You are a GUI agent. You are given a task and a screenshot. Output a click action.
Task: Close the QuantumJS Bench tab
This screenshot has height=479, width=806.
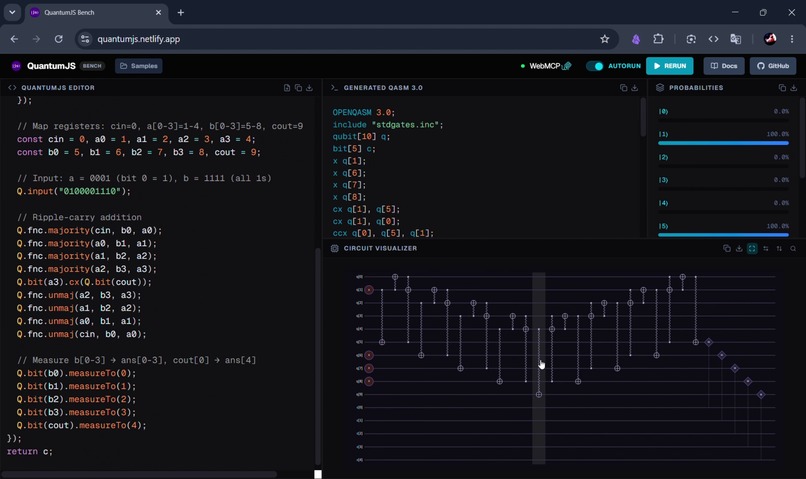tap(158, 12)
